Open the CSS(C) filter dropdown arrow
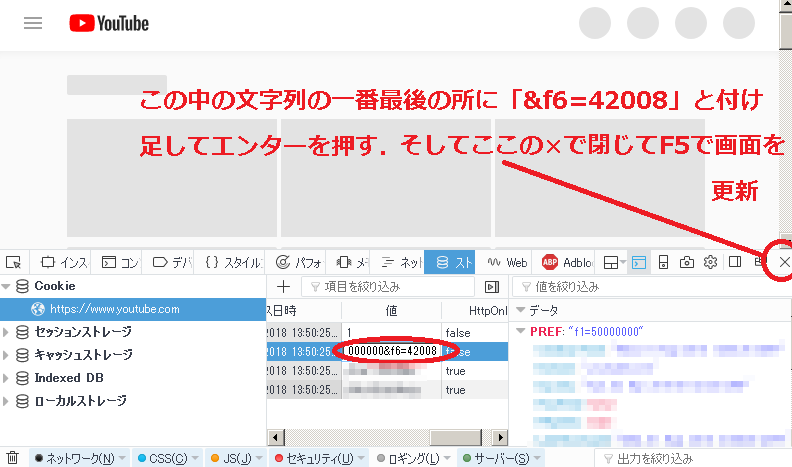This screenshot has width=792, height=467. coord(195,458)
